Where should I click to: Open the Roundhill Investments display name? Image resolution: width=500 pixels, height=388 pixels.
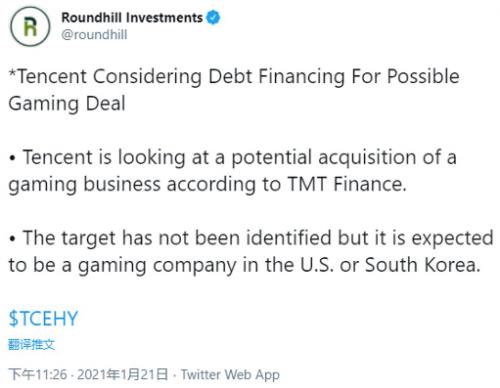click(132, 18)
